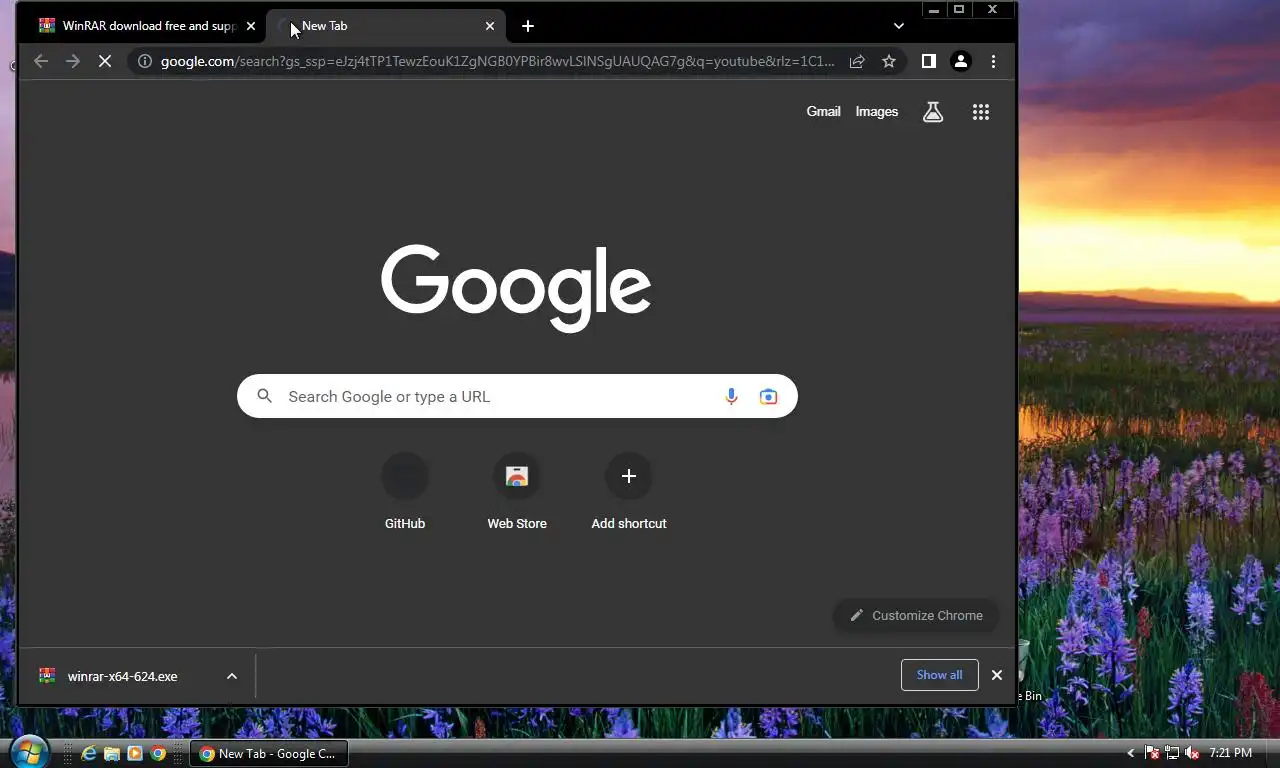This screenshot has width=1280, height=768.
Task: Open Google apps grid
Action: click(981, 112)
